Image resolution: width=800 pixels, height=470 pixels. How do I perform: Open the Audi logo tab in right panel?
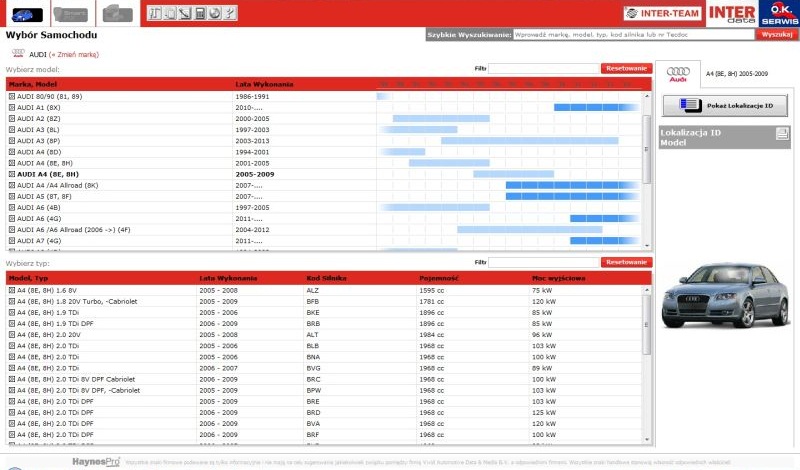click(x=678, y=75)
